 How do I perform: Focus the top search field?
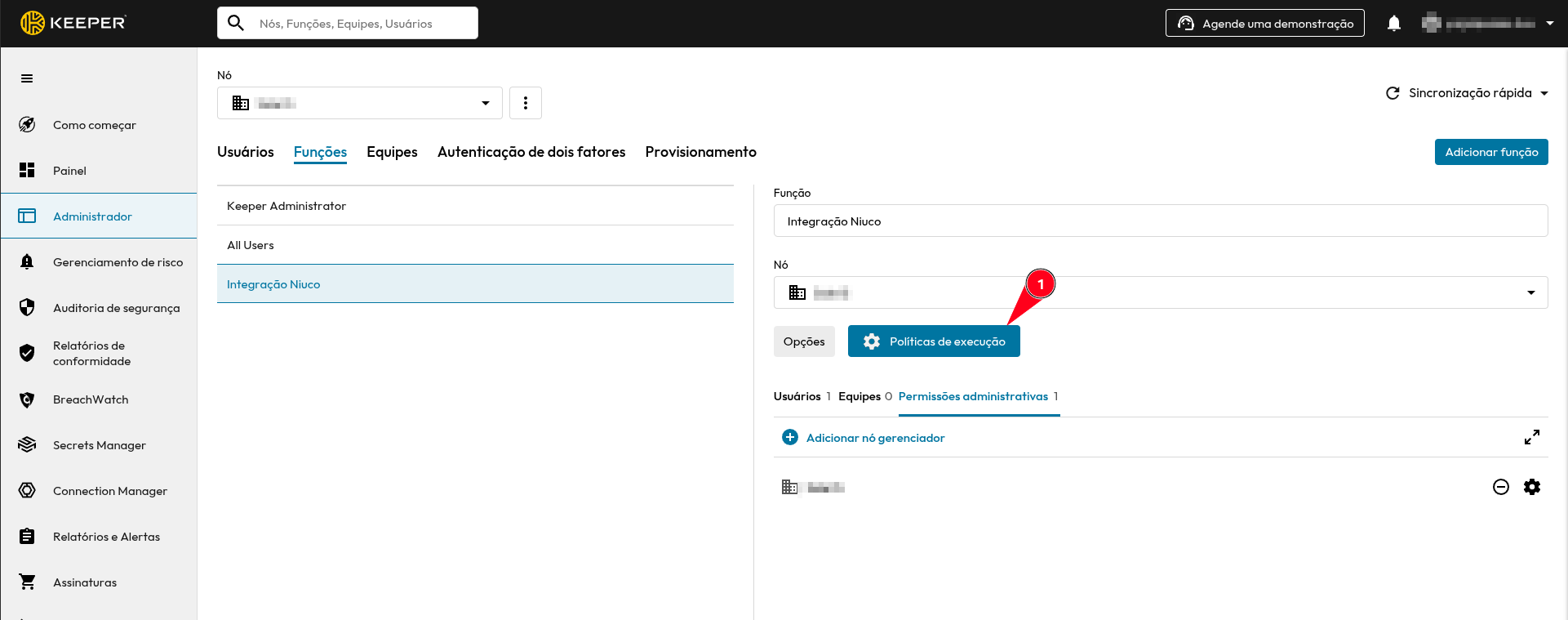click(x=348, y=23)
